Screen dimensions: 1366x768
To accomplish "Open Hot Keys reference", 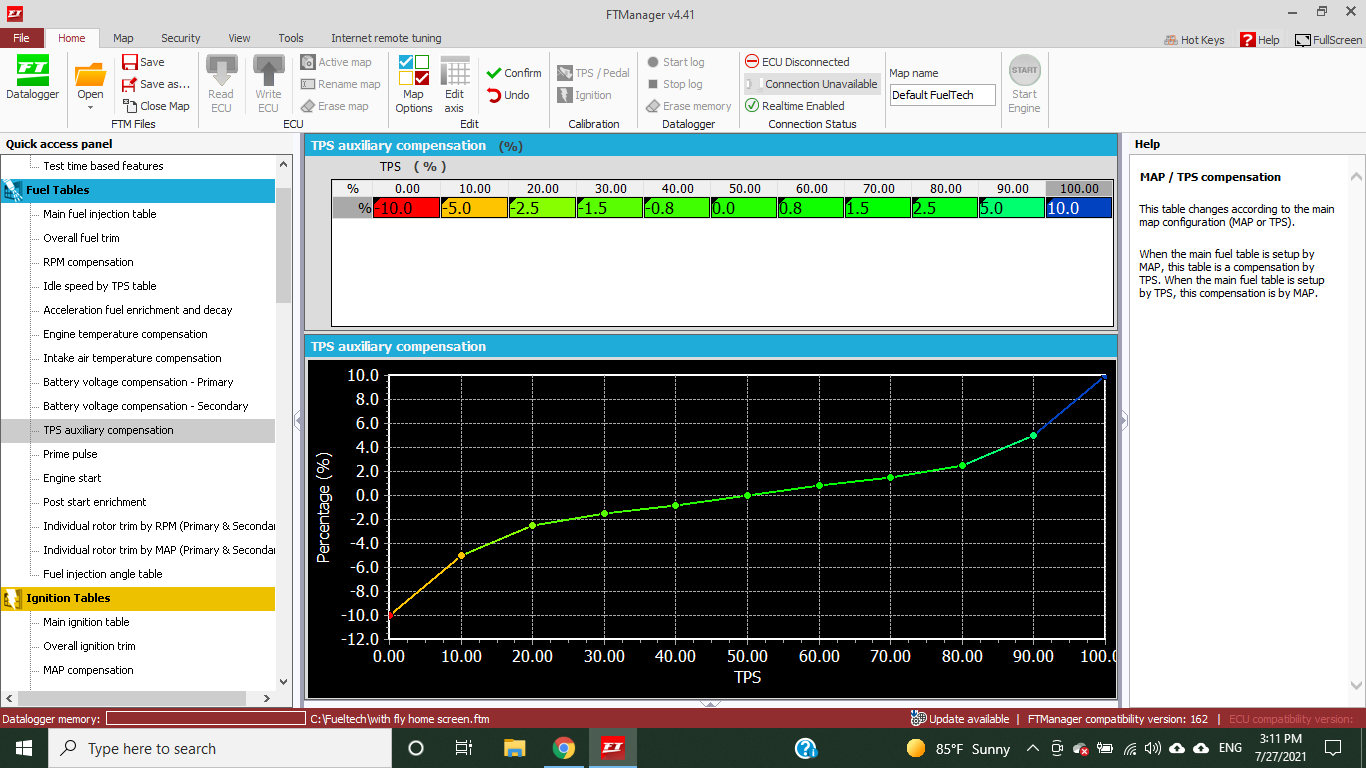I will (1194, 40).
